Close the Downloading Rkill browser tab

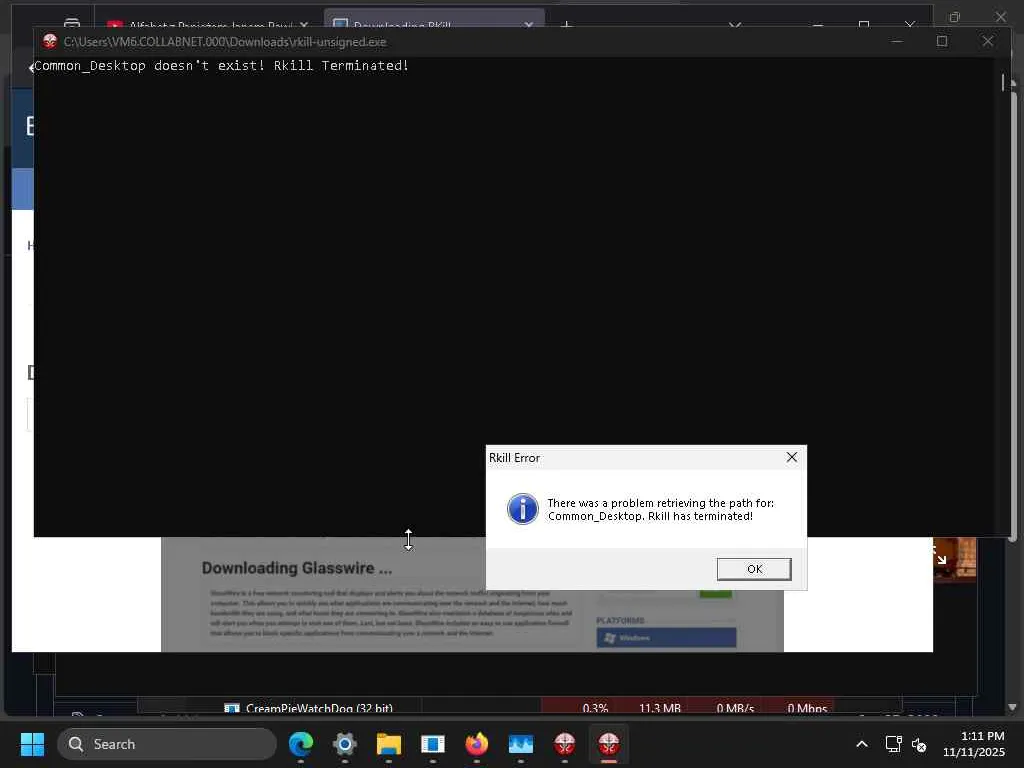coord(528,25)
